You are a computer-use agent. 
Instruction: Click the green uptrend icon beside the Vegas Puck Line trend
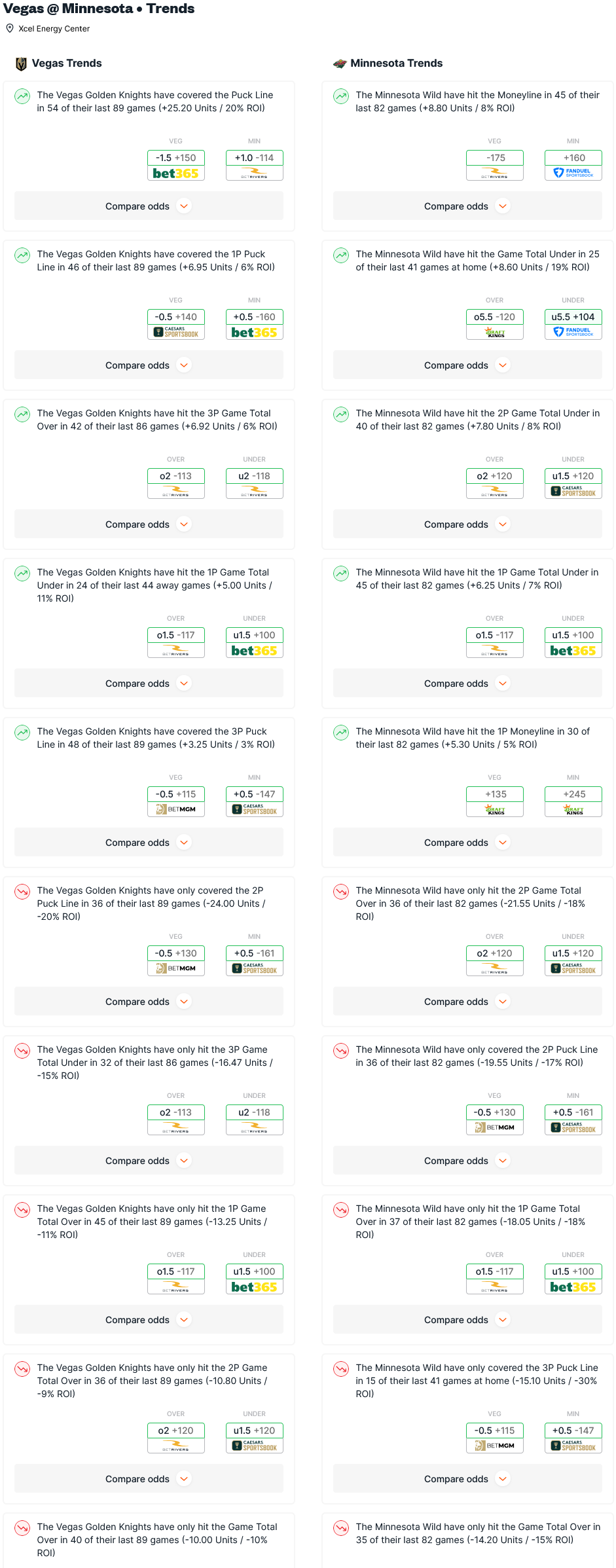coord(22,96)
